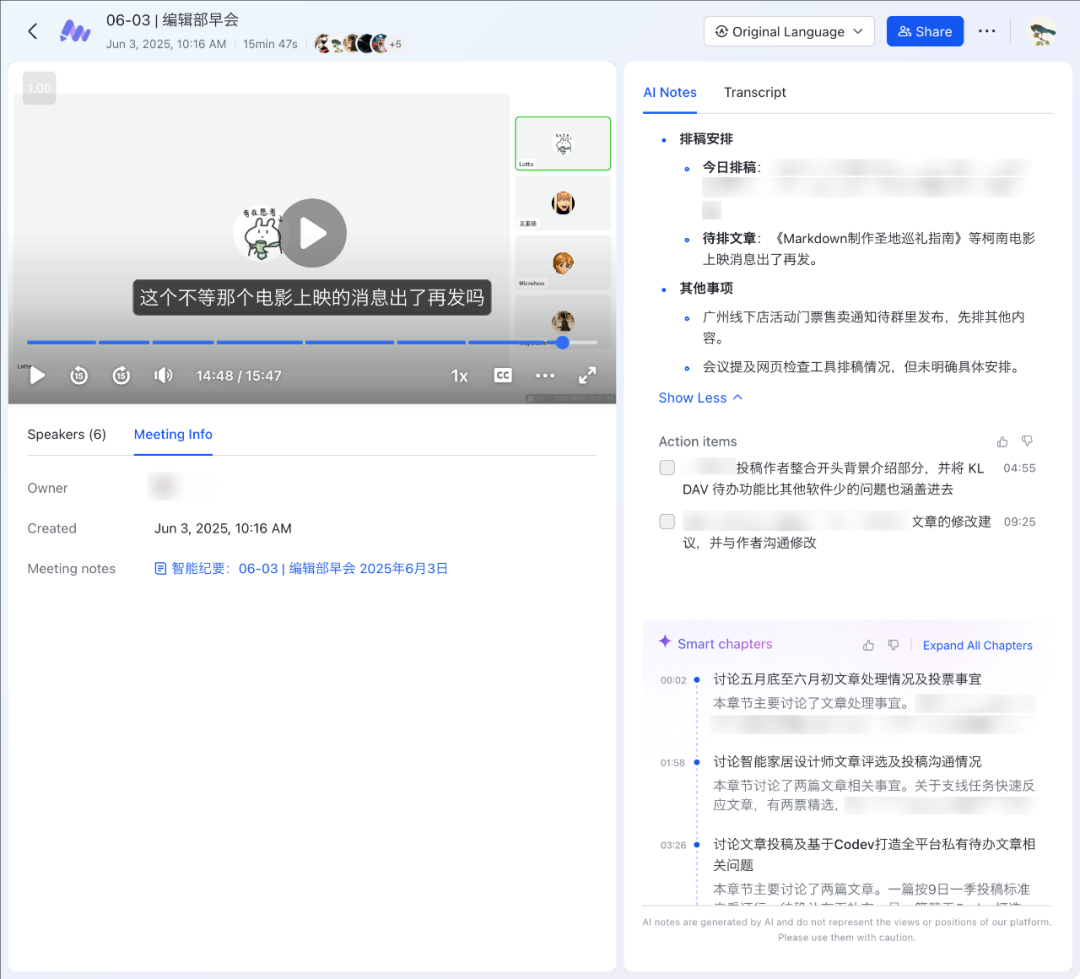Enter fullscreen video mode
The image size is (1080, 979).
click(588, 375)
